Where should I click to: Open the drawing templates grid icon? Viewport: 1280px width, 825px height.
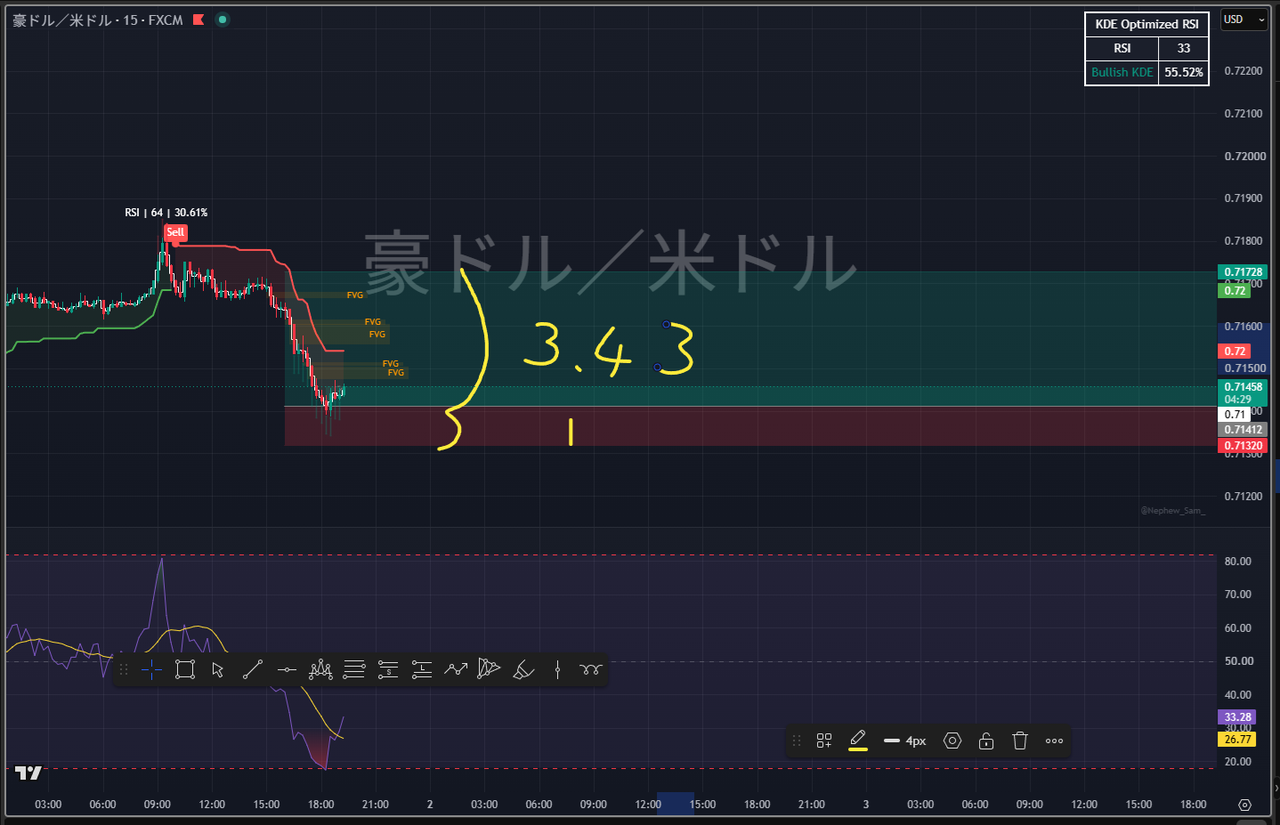824,741
